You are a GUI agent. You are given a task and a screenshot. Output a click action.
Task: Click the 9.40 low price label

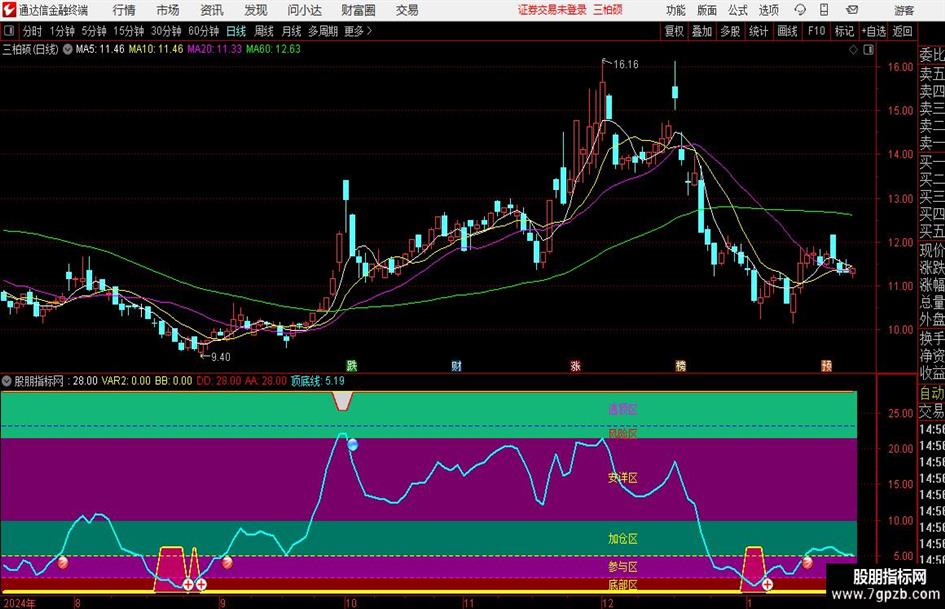220,357
